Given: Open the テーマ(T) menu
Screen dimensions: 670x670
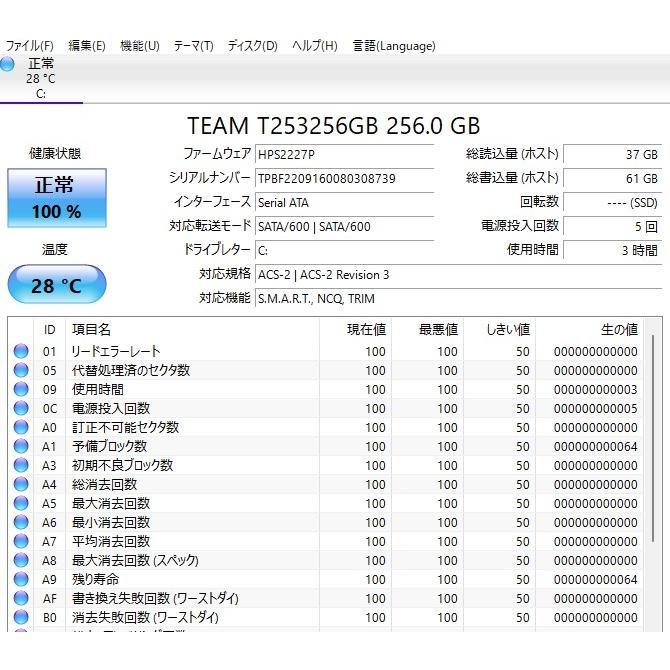Looking at the screenshot, I should tap(193, 45).
